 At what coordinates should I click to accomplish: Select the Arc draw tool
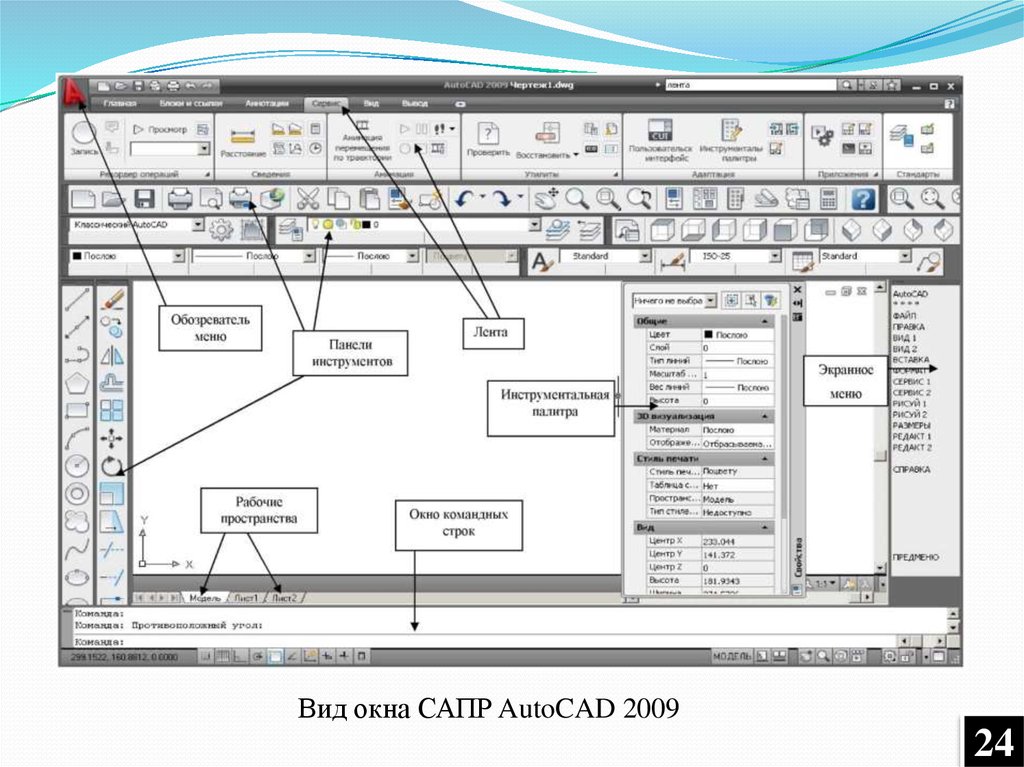click(x=77, y=438)
